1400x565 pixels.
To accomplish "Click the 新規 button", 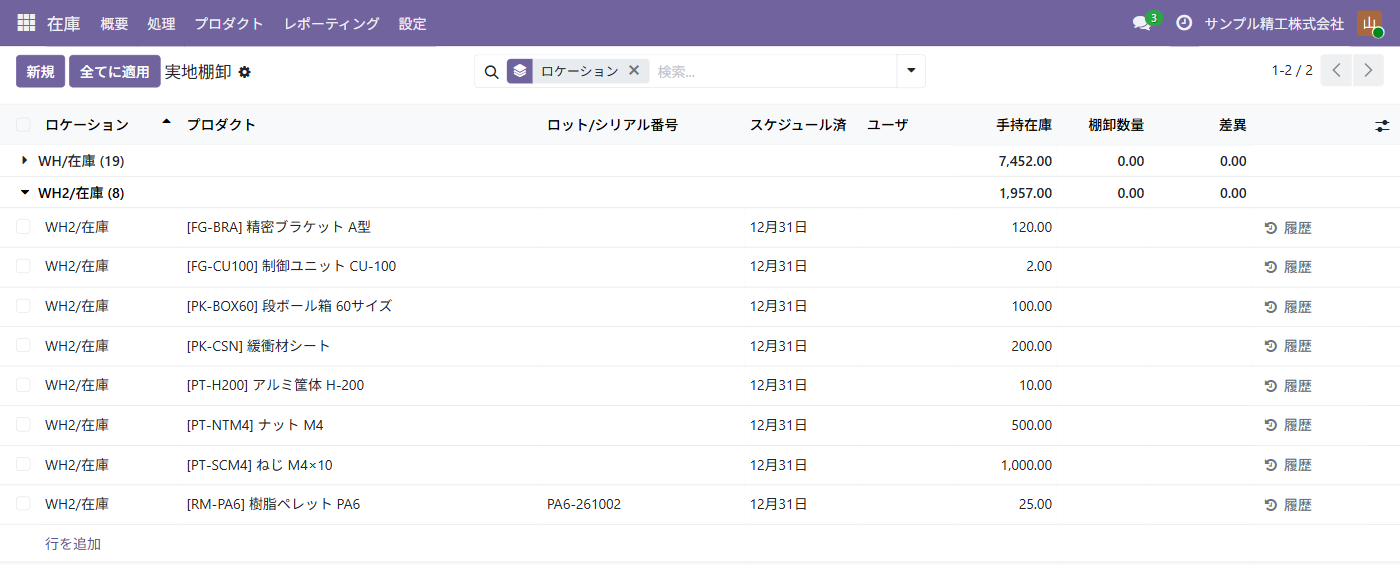I will point(40,71).
